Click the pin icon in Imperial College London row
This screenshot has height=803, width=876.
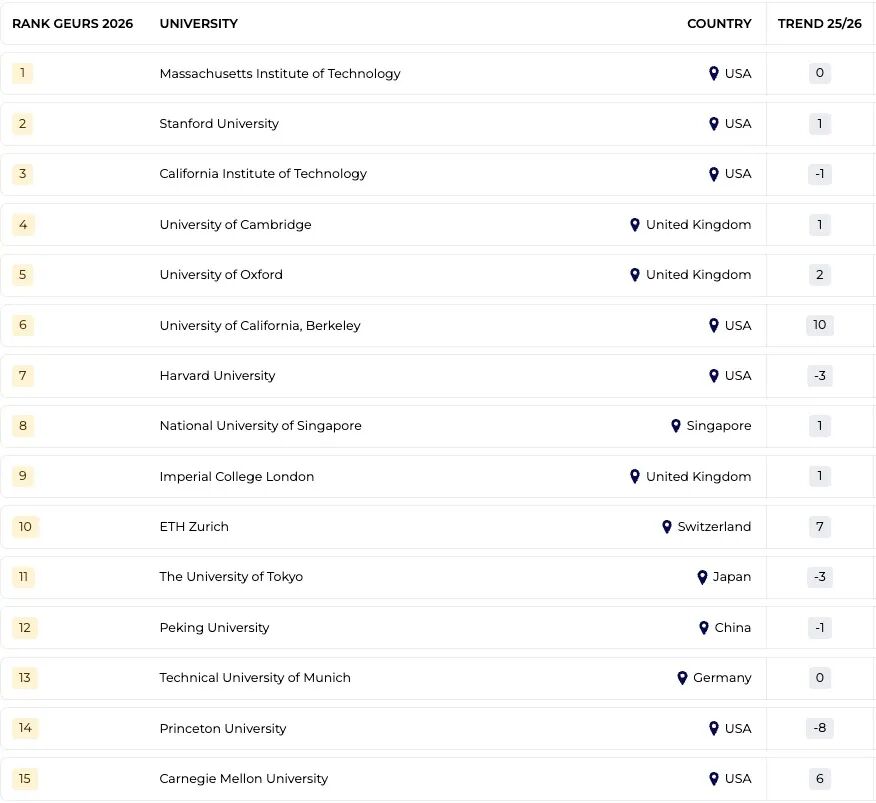coord(635,477)
